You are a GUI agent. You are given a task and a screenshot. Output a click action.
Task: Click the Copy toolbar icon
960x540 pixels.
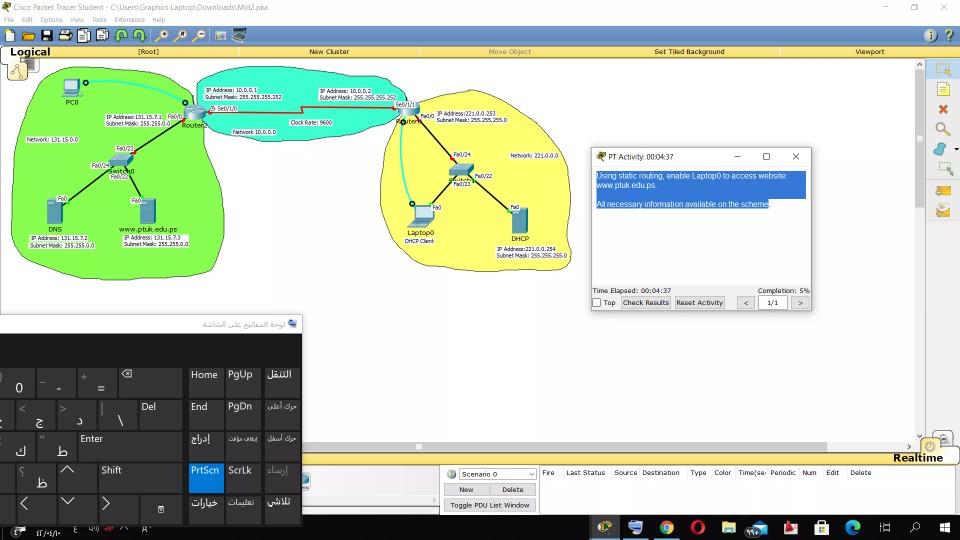tap(84, 36)
